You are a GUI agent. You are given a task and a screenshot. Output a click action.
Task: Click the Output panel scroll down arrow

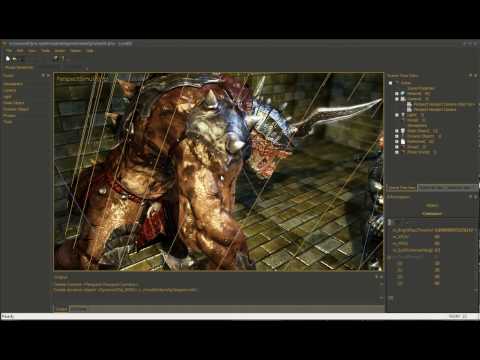tap(382, 298)
